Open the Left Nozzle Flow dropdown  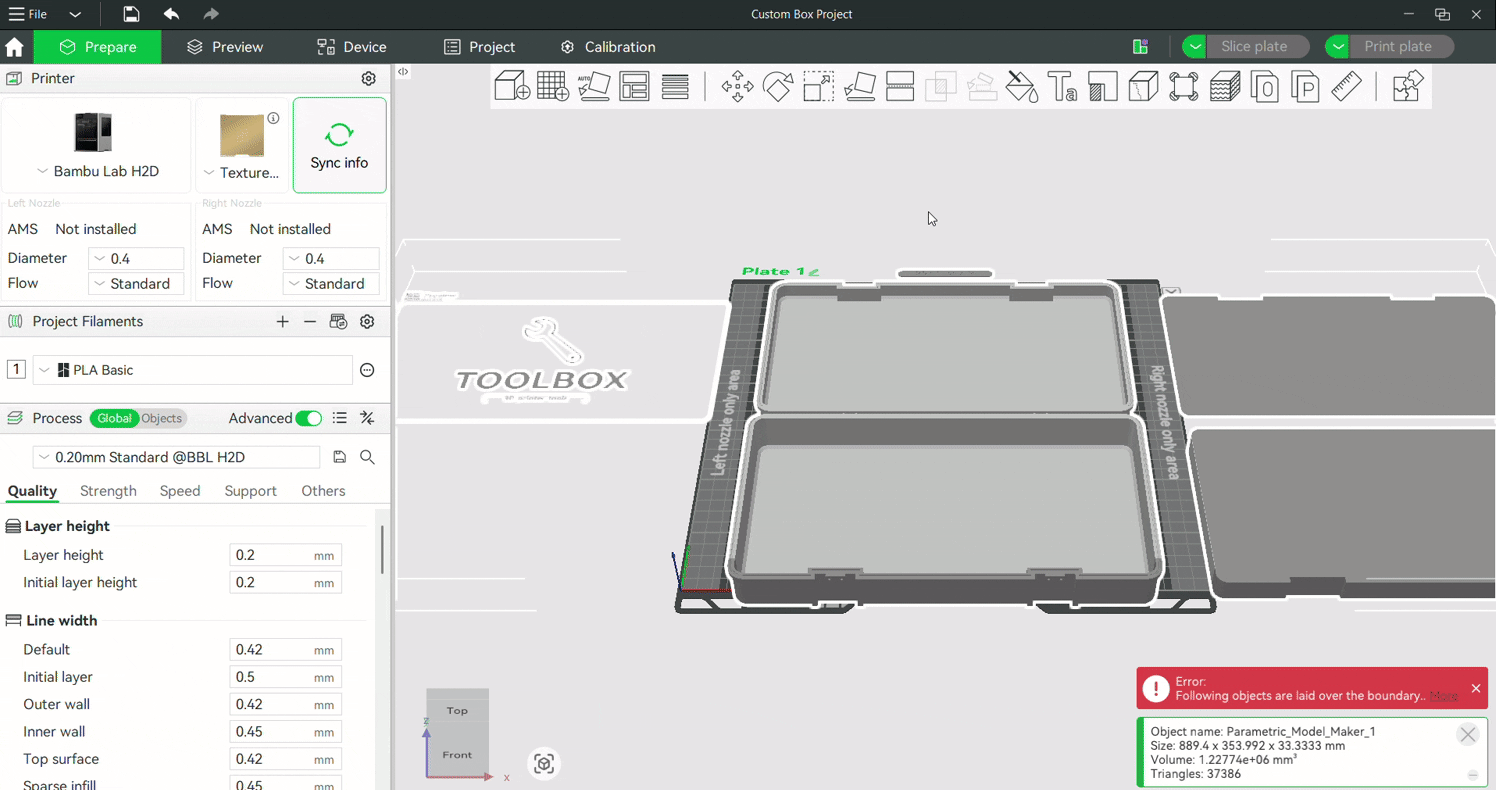136,284
